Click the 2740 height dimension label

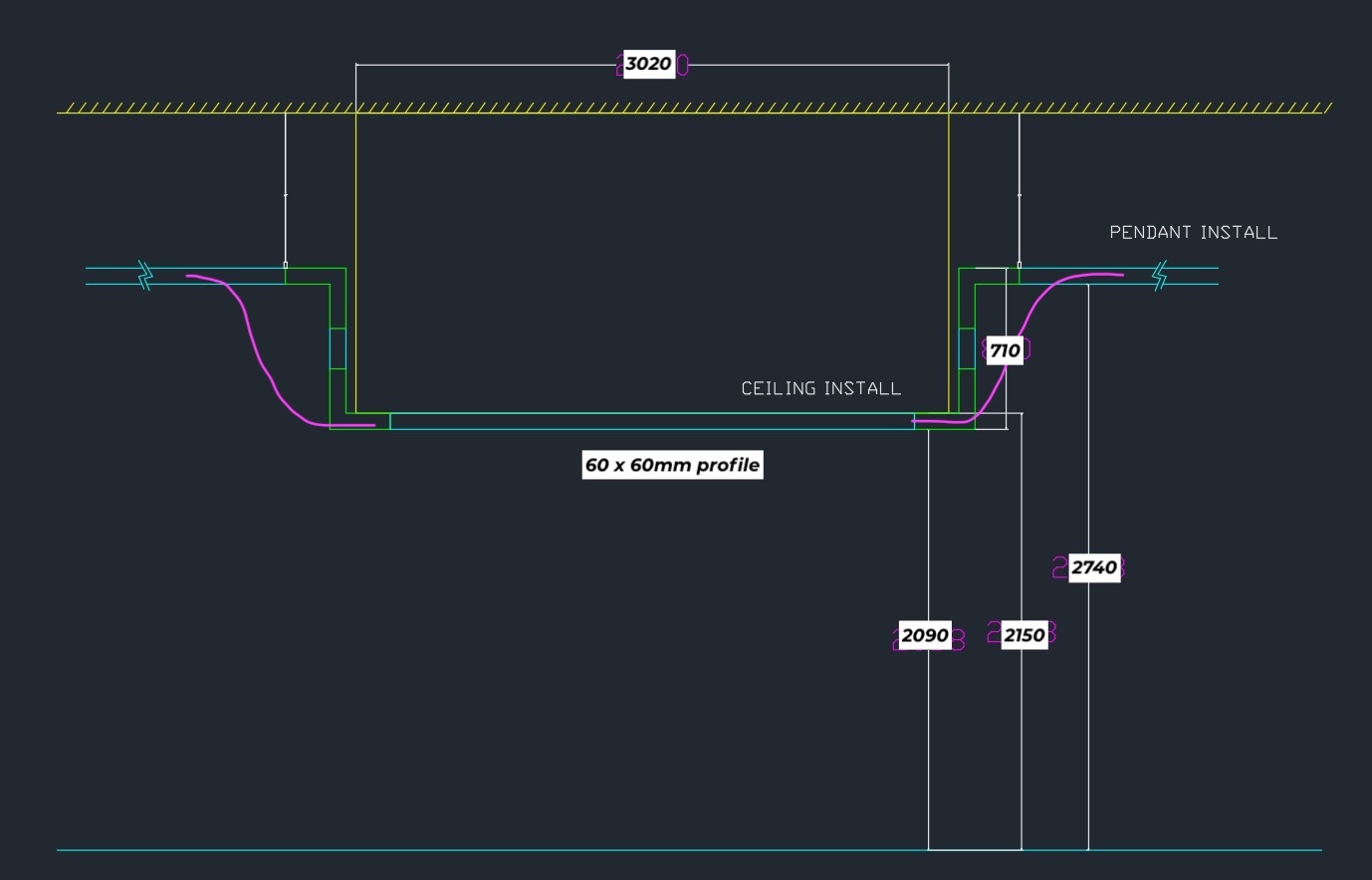coord(1093,567)
